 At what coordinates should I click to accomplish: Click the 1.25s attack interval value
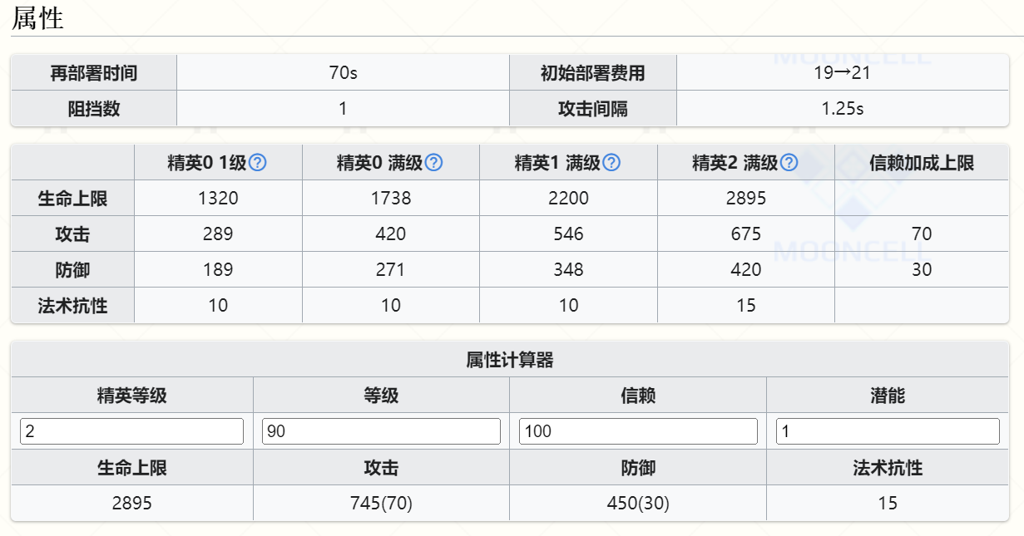pos(842,109)
